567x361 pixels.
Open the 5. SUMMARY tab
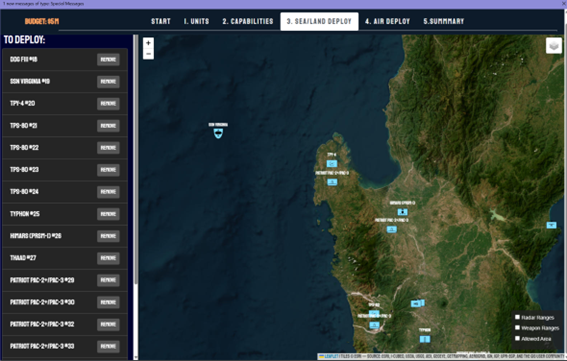(444, 21)
